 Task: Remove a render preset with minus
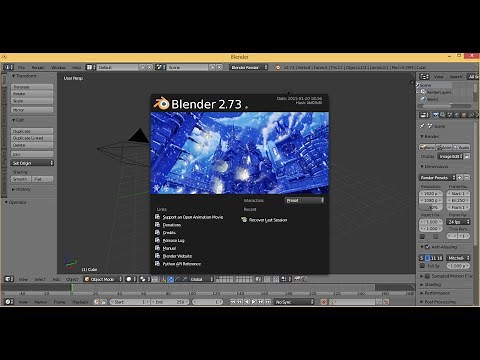pos(467,177)
